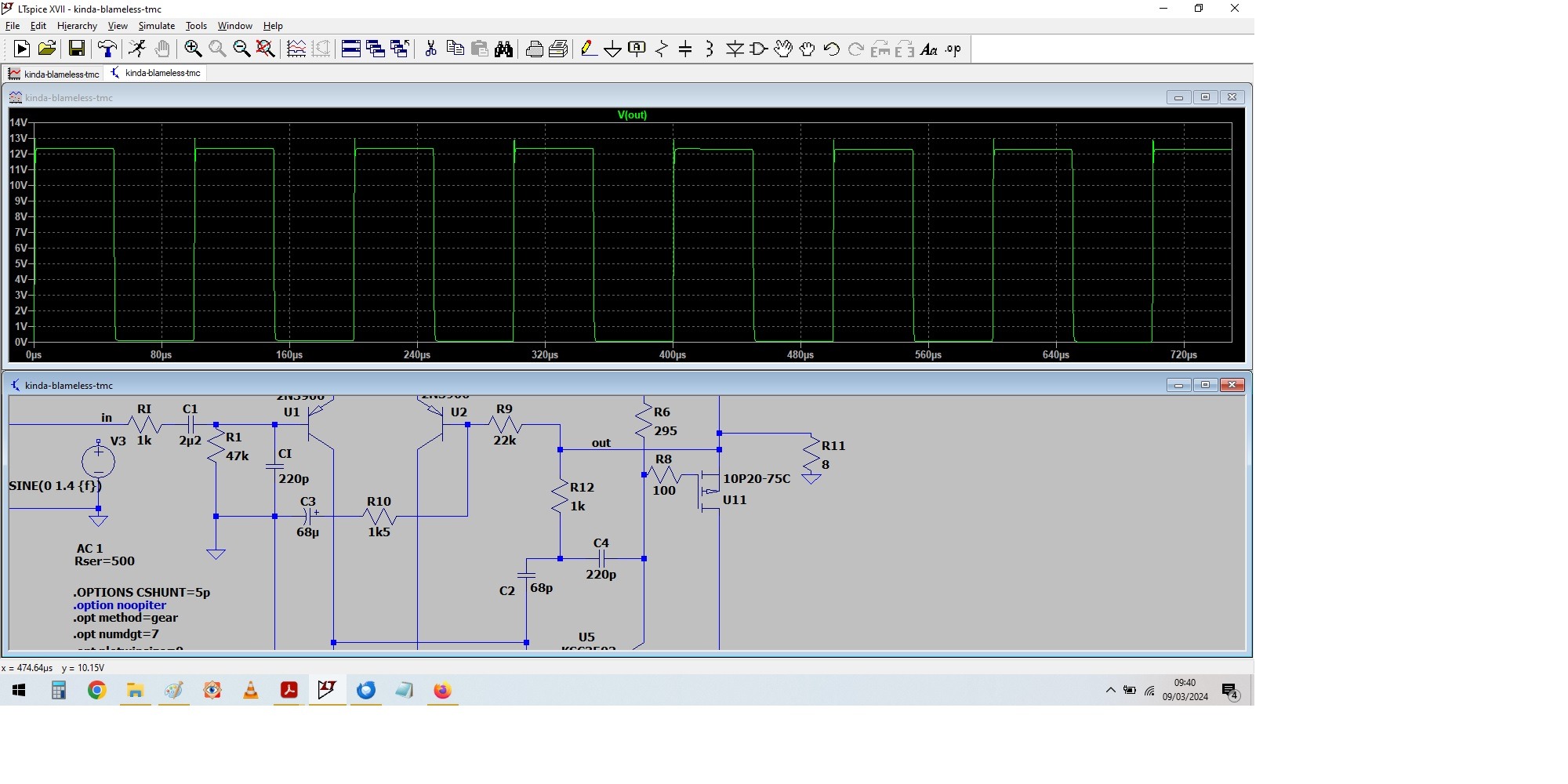Click the Zoom to fit icon
Viewport: 1568px width, 784px height.
[x=266, y=49]
